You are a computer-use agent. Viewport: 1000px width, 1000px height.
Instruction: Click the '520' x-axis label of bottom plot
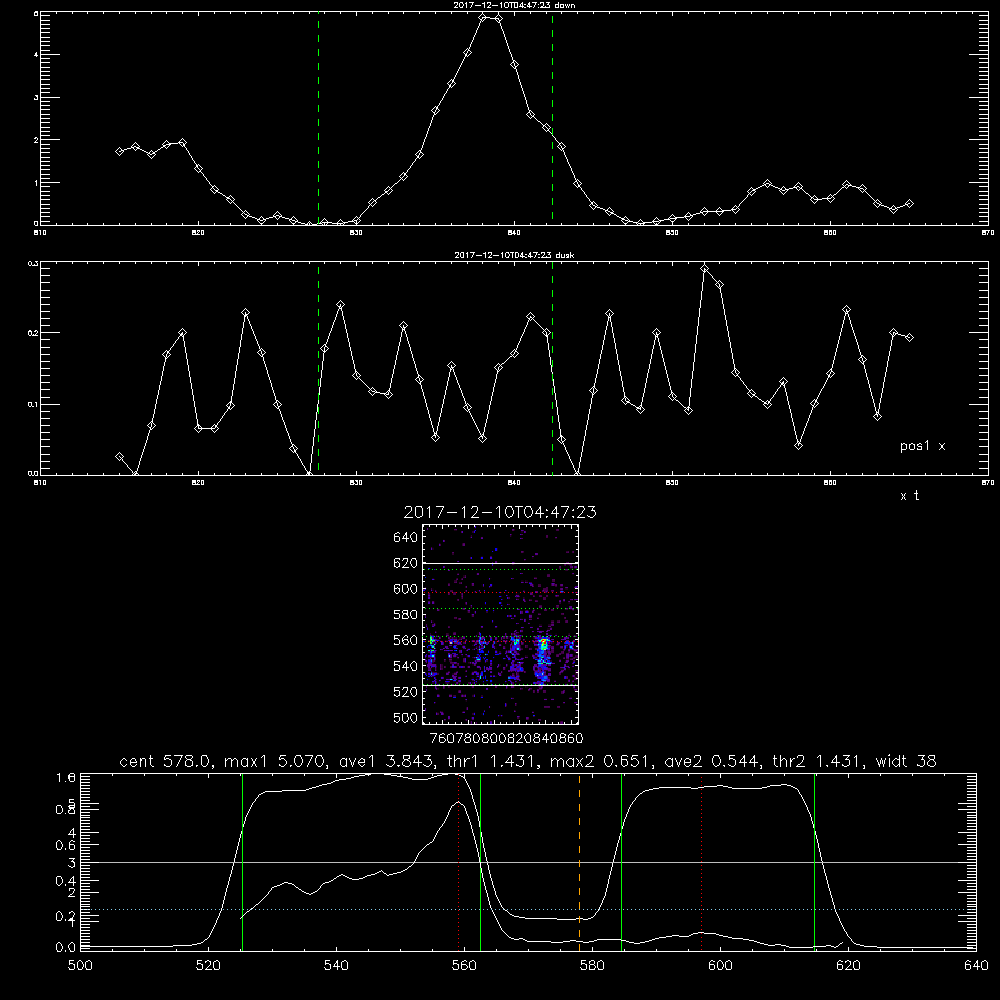click(208, 966)
